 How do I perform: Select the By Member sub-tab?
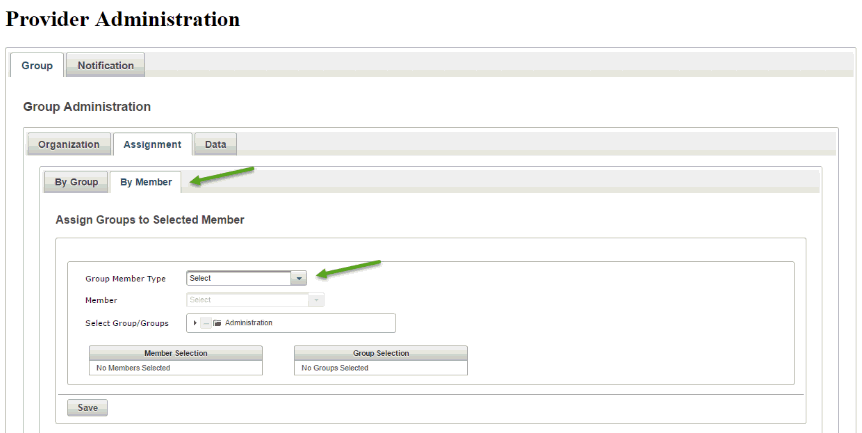pos(146,182)
